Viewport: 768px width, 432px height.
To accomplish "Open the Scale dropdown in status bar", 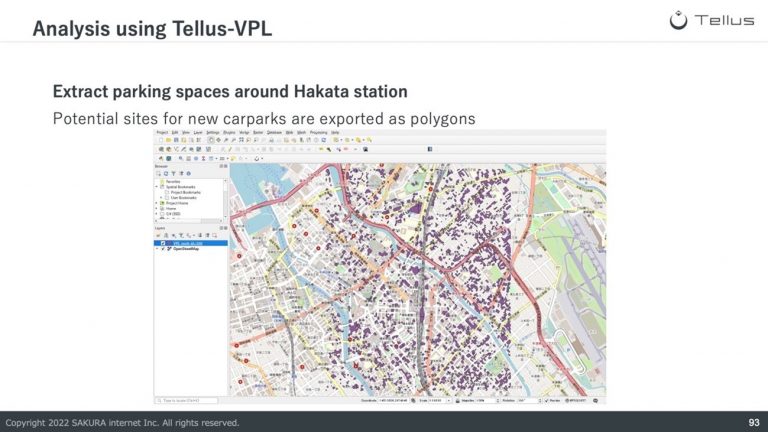I will click(448, 401).
